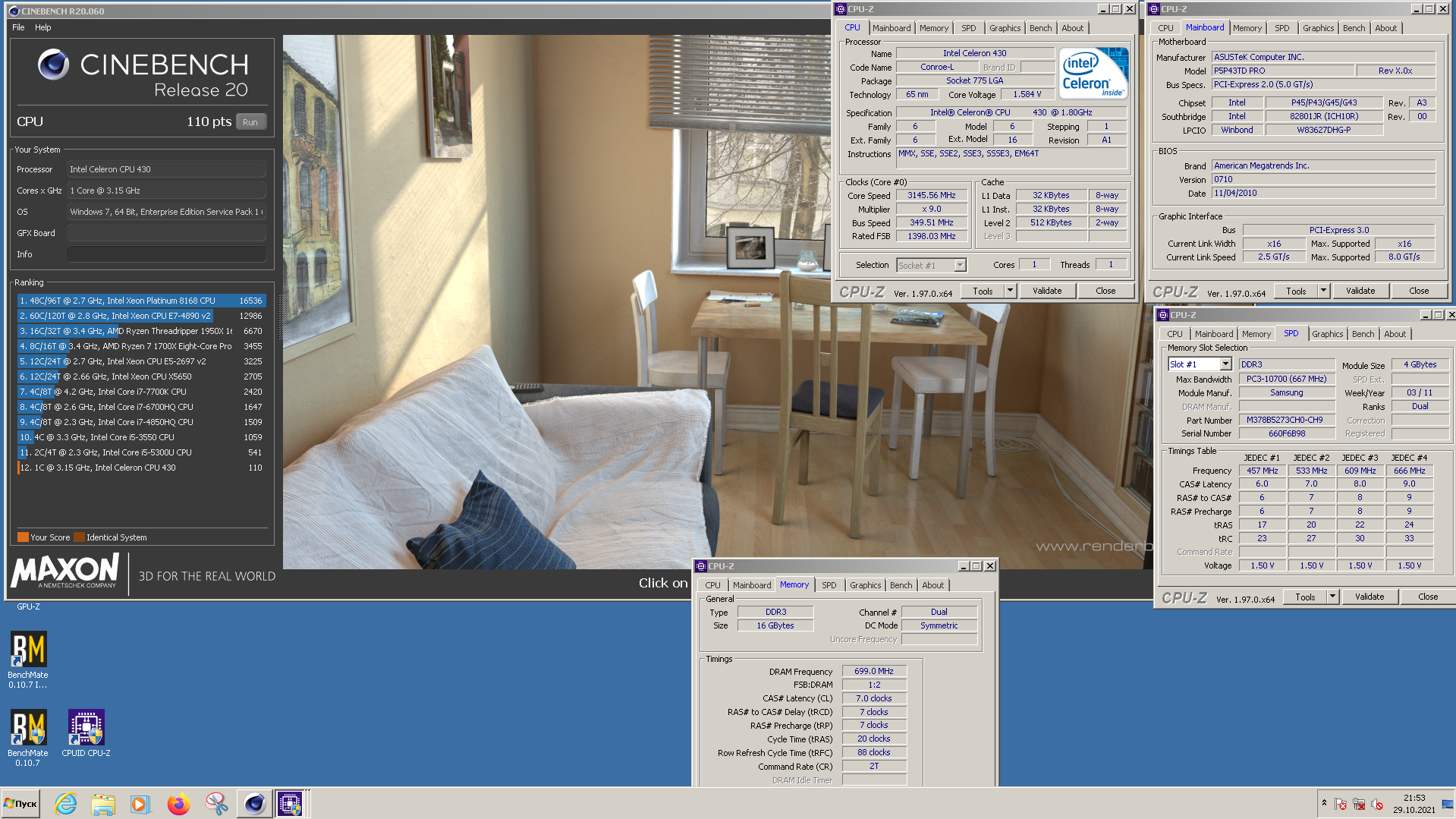Viewport: 1456px width, 819px height.
Task: Click Tools button in SPD CPU-Z window
Action: click(x=1305, y=597)
